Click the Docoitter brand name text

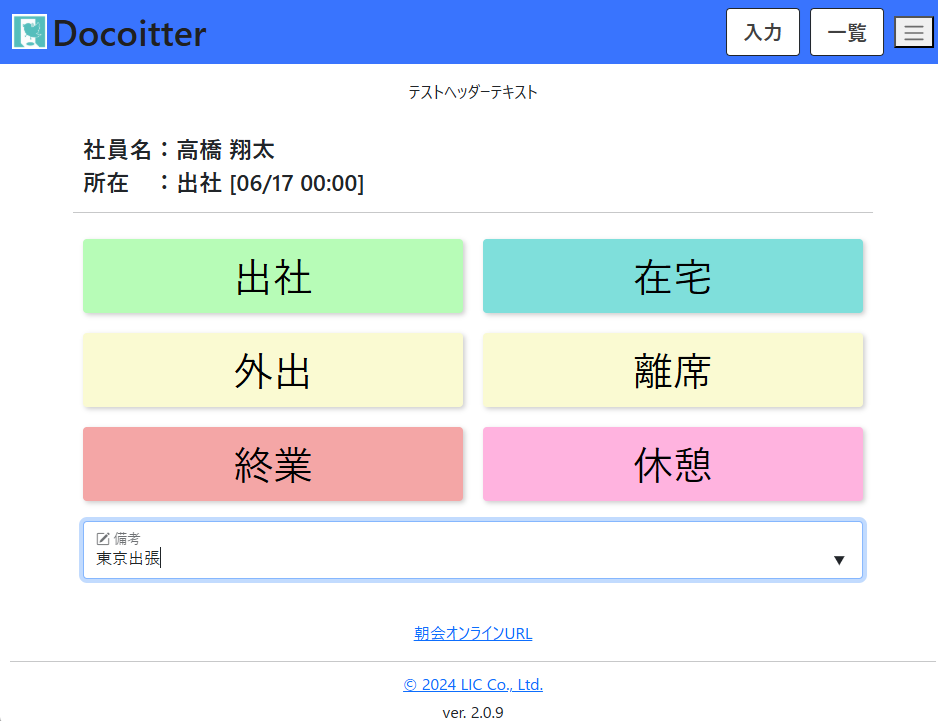coord(129,33)
